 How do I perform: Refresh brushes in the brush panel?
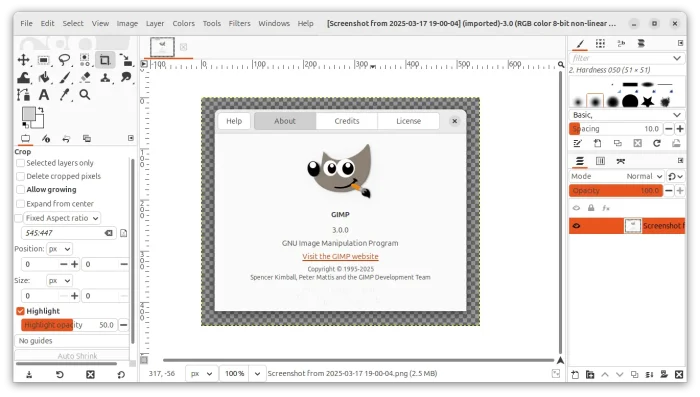click(657, 143)
